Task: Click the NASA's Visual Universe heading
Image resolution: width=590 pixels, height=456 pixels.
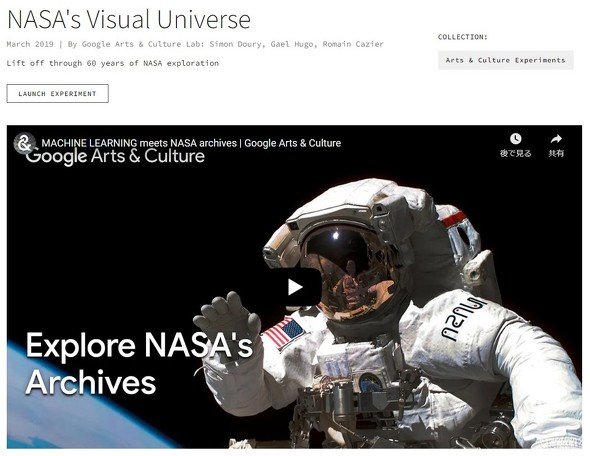Action: [129, 19]
